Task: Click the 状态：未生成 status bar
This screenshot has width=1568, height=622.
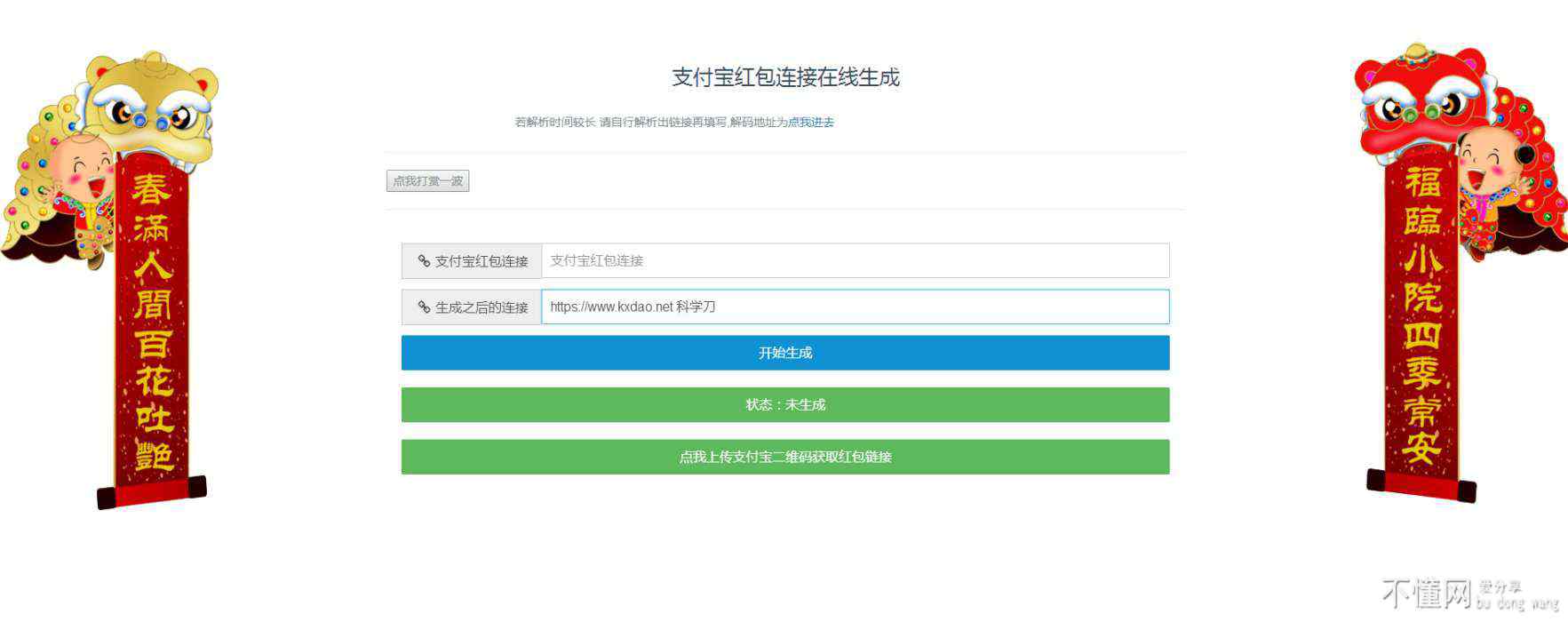Action: (785, 404)
